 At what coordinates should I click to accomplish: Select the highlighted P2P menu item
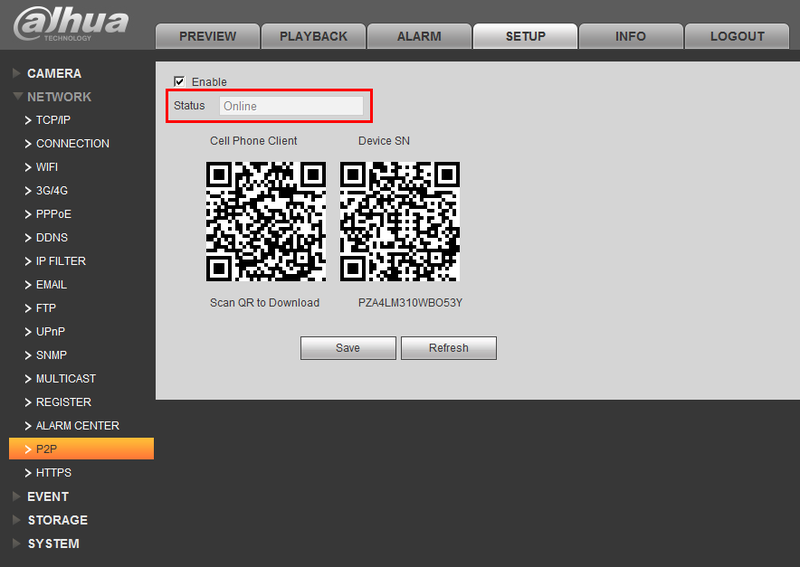click(x=81, y=449)
